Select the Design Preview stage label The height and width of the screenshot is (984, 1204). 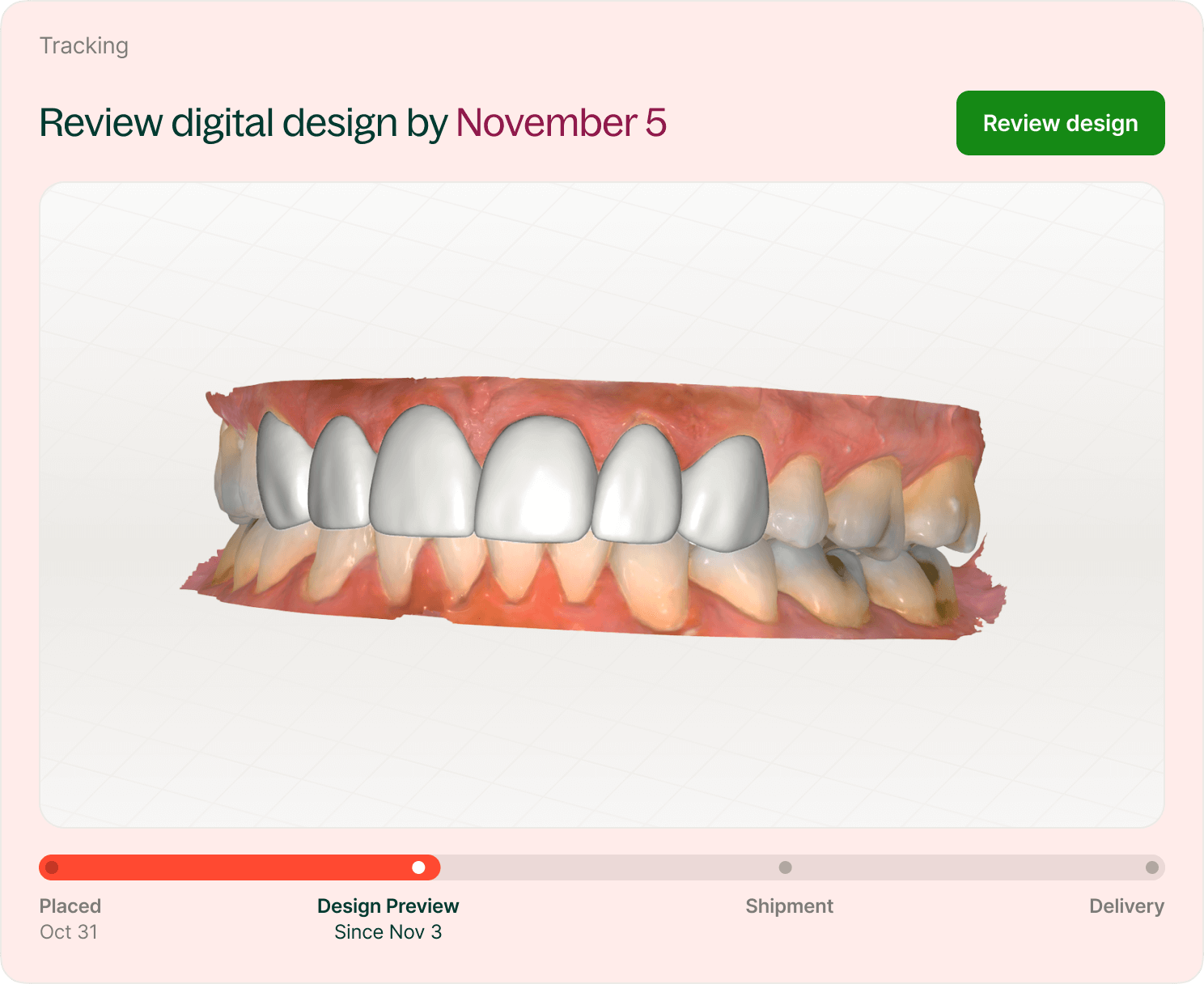click(x=388, y=906)
